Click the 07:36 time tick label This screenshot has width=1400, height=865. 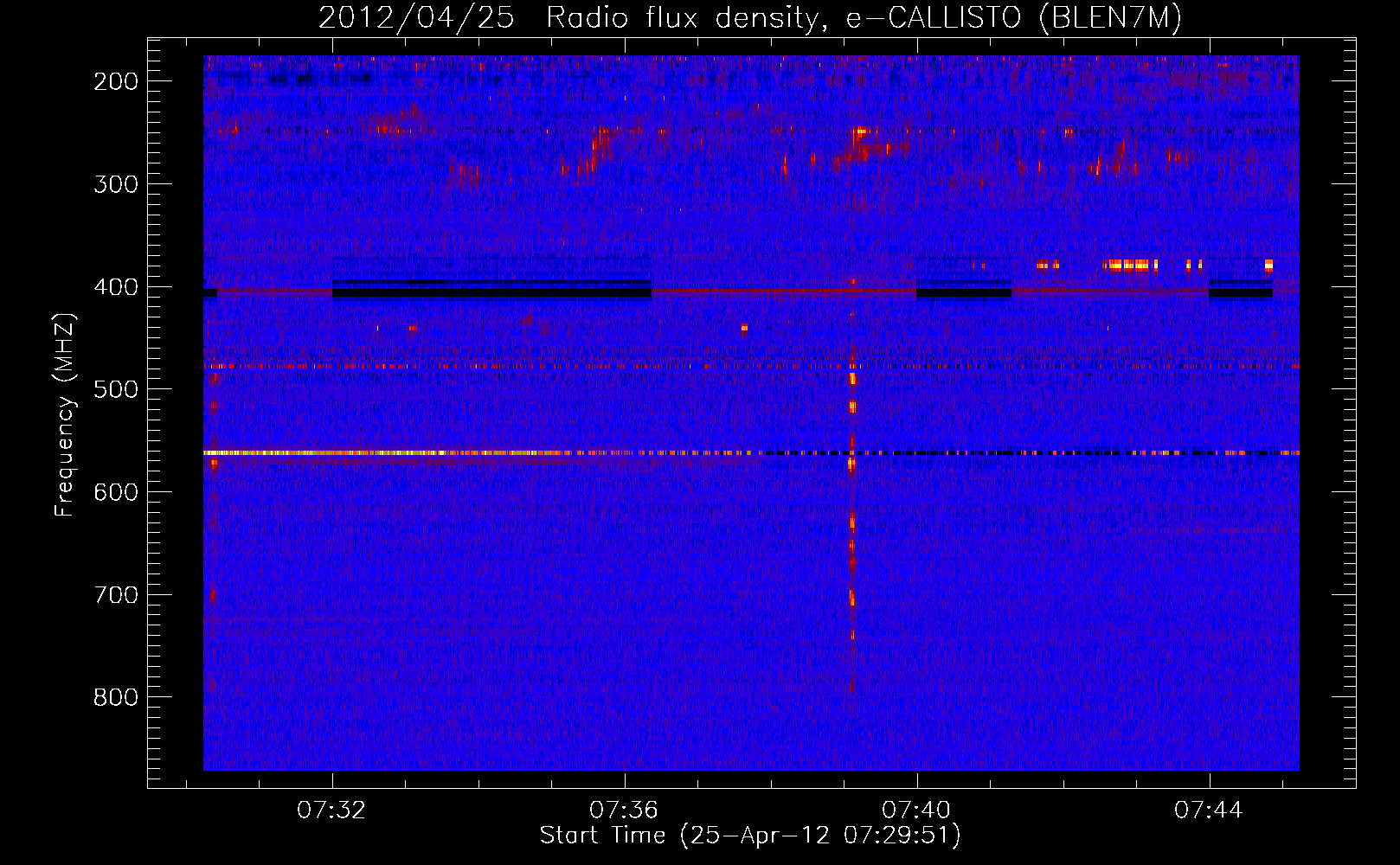(x=624, y=811)
